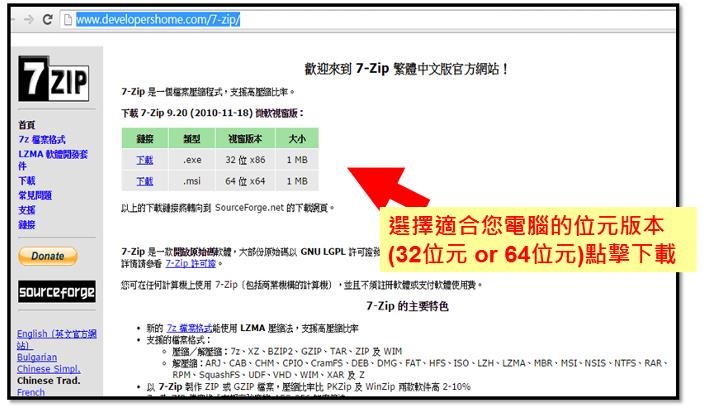Click the sourceforge logo badge
Screen dimensions: 703x406
(56, 292)
